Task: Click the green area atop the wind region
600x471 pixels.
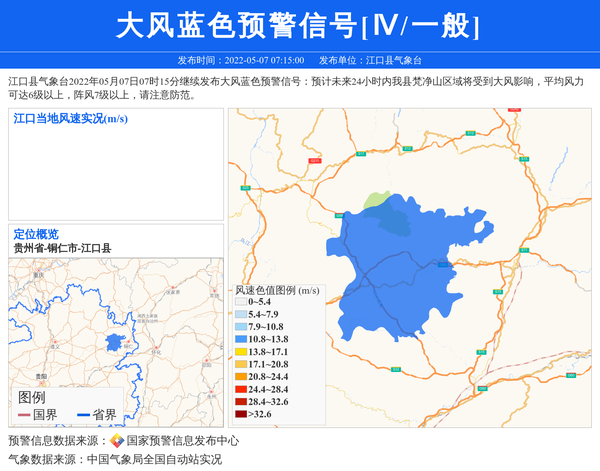Action: tap(376, 201)
